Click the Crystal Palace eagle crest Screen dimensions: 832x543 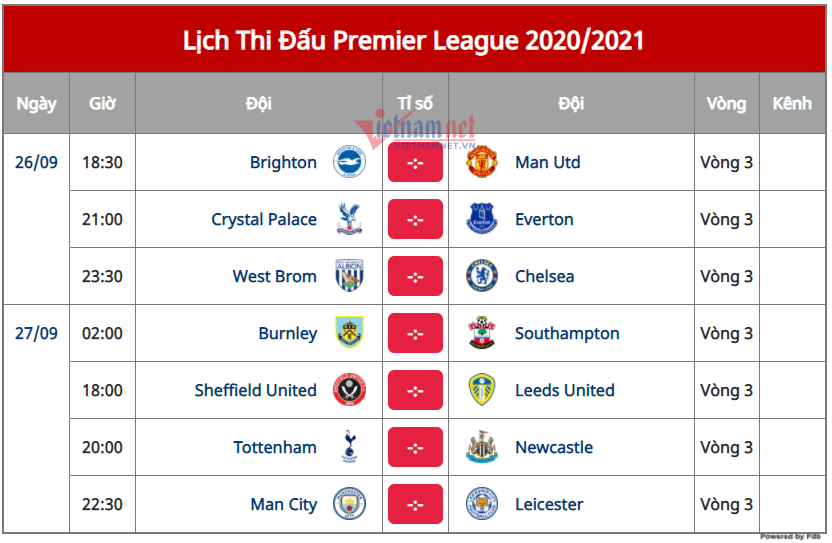coord(349,220)
